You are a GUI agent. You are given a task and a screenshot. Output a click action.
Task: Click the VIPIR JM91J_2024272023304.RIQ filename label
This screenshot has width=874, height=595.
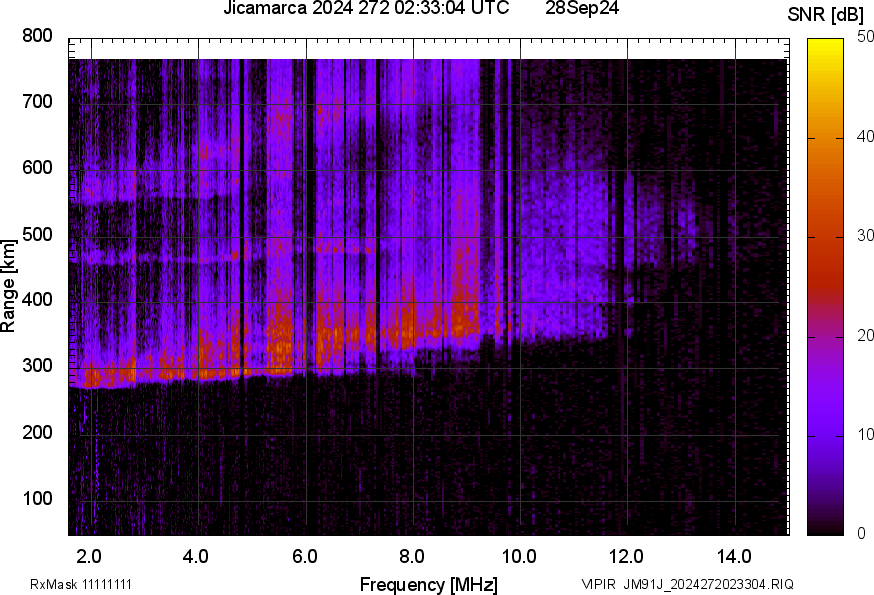687,584
